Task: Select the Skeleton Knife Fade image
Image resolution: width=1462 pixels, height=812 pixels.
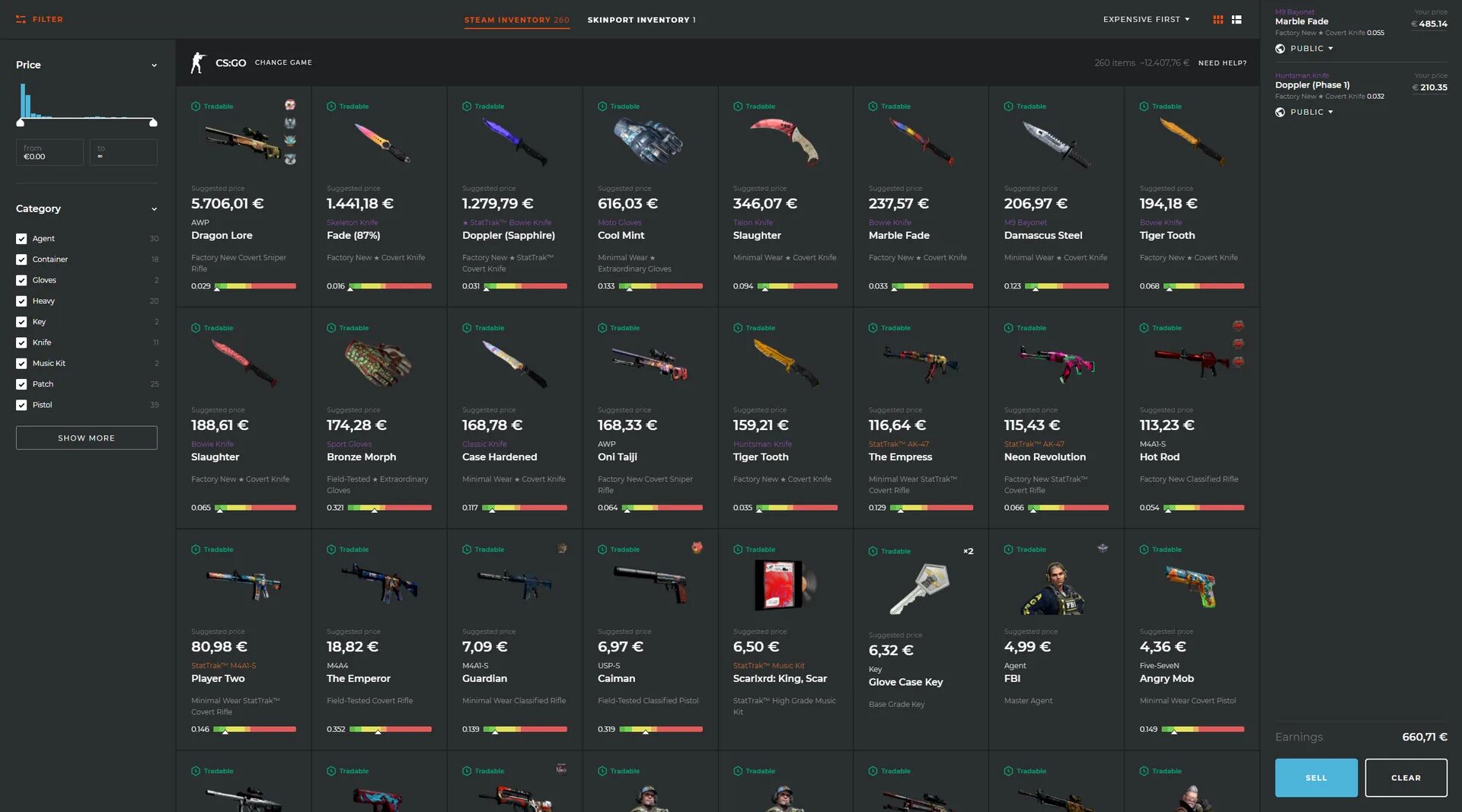Action: (x=381, y=142)
